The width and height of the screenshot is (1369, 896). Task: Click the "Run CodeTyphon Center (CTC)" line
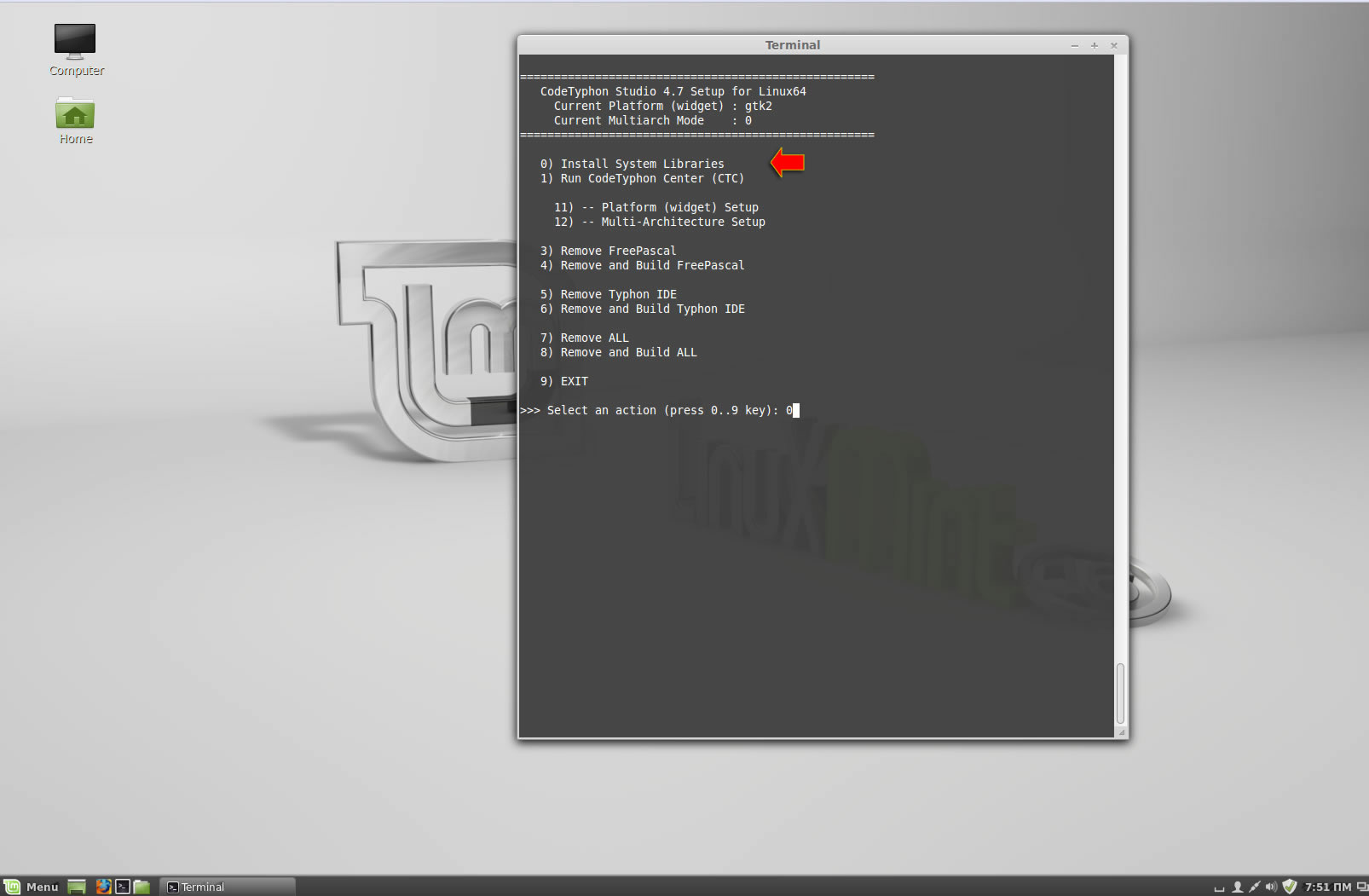pyautogui.click(x=642, y=178)
